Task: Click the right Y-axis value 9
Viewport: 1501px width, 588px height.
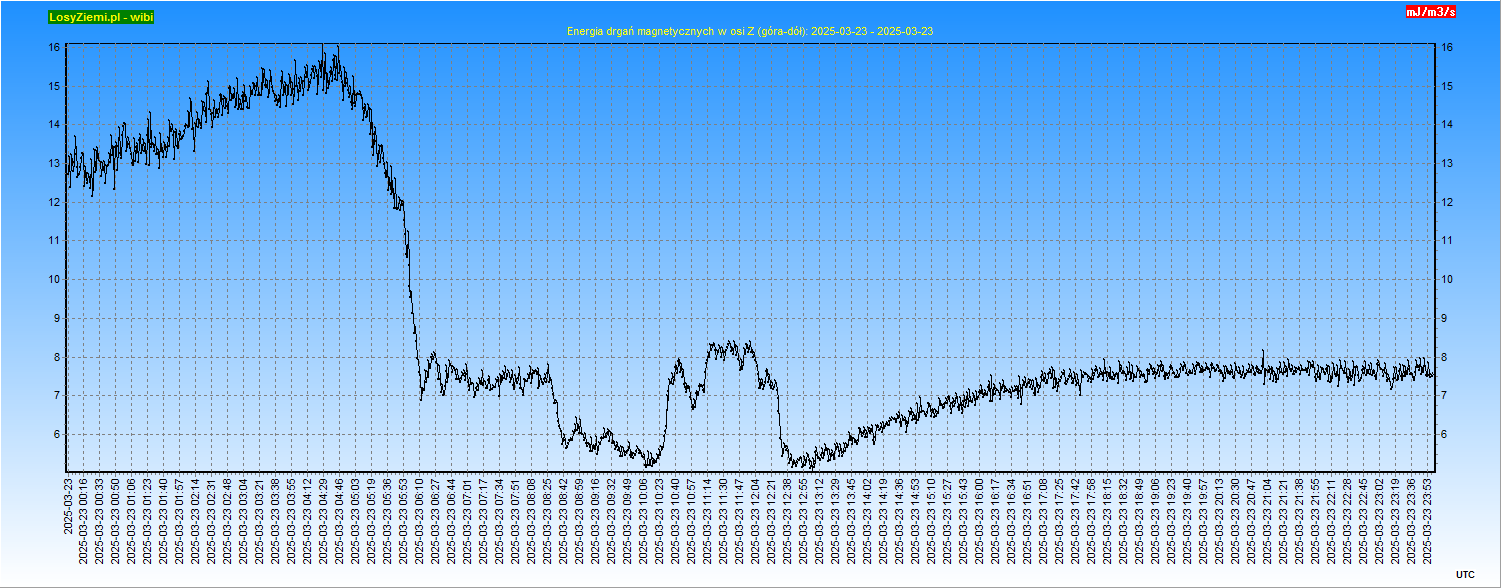Action: point(1443,318)
